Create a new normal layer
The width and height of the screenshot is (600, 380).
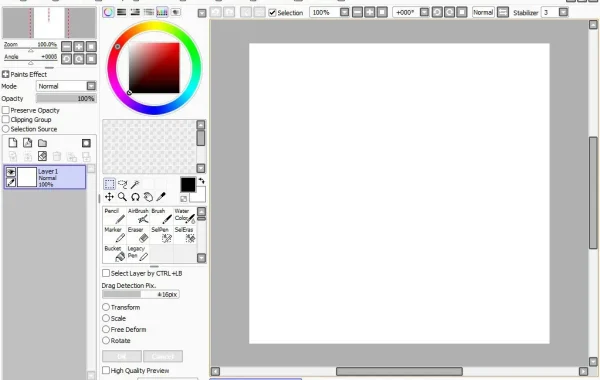tap(13, 143)
